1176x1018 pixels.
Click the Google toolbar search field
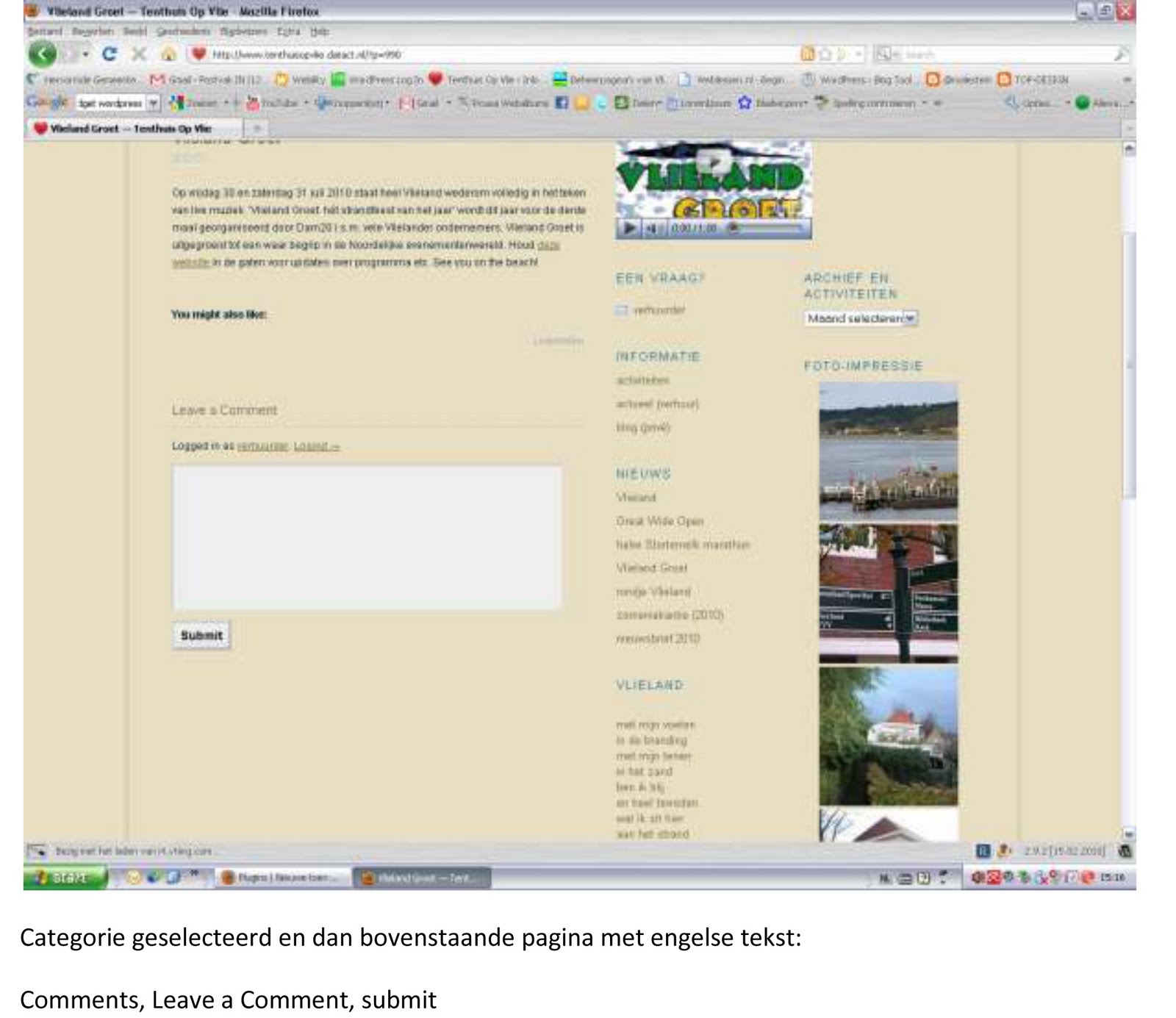click(111, 103)
